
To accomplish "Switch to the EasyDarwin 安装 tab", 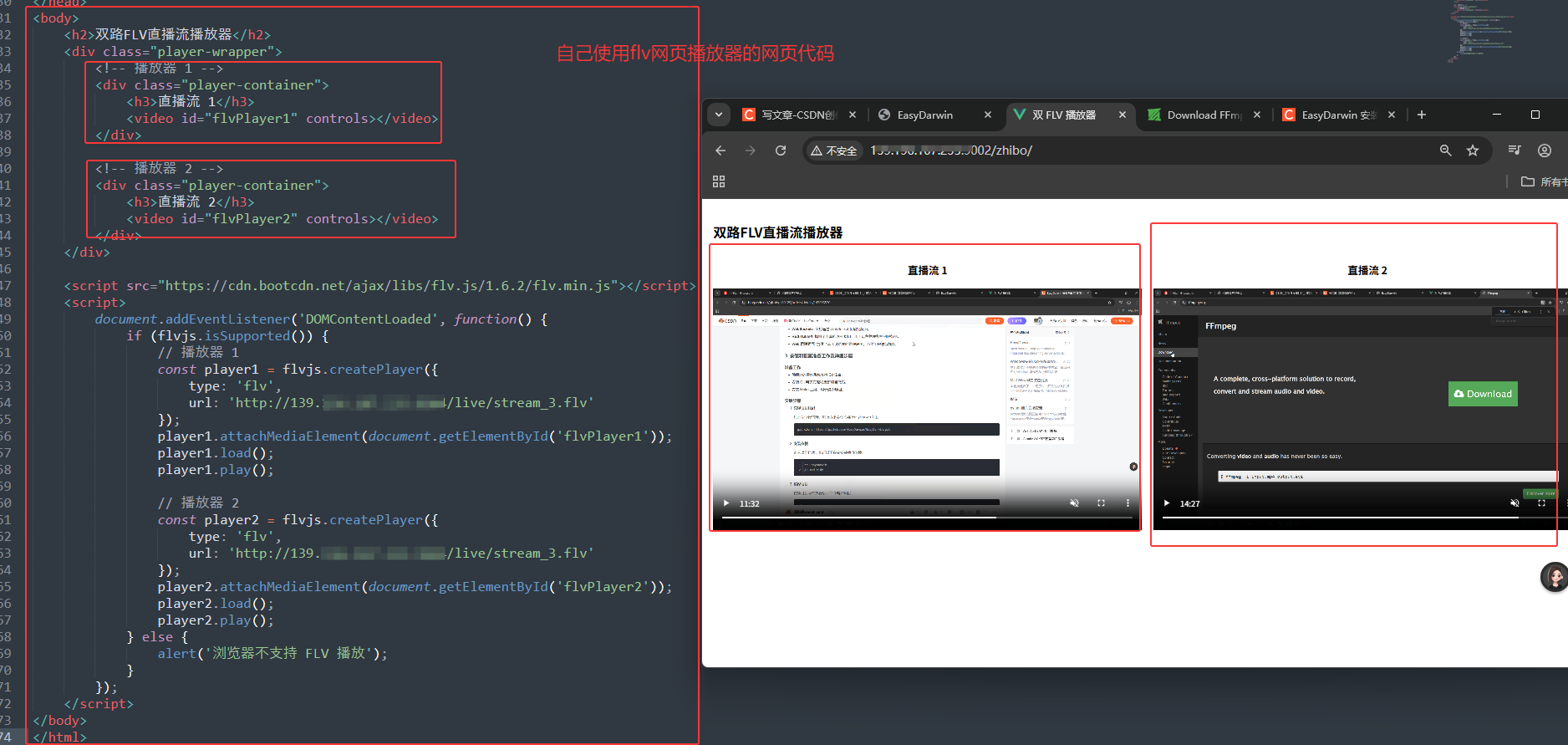I will pyautogui.click(x=1331, y=115).
